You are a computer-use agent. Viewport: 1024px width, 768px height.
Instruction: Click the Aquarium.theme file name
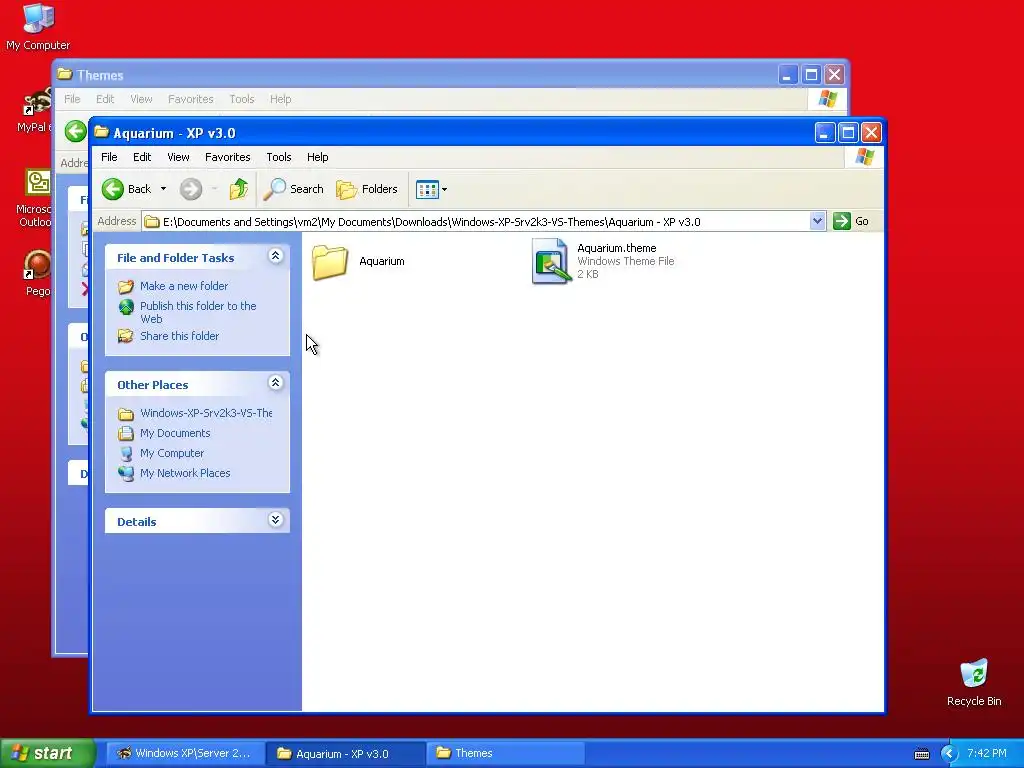616,248
